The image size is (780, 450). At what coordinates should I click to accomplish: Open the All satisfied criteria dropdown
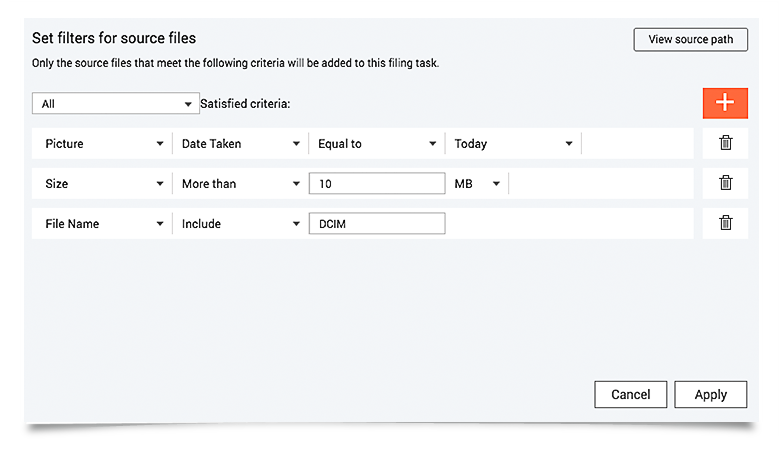[x=116, y=103]
